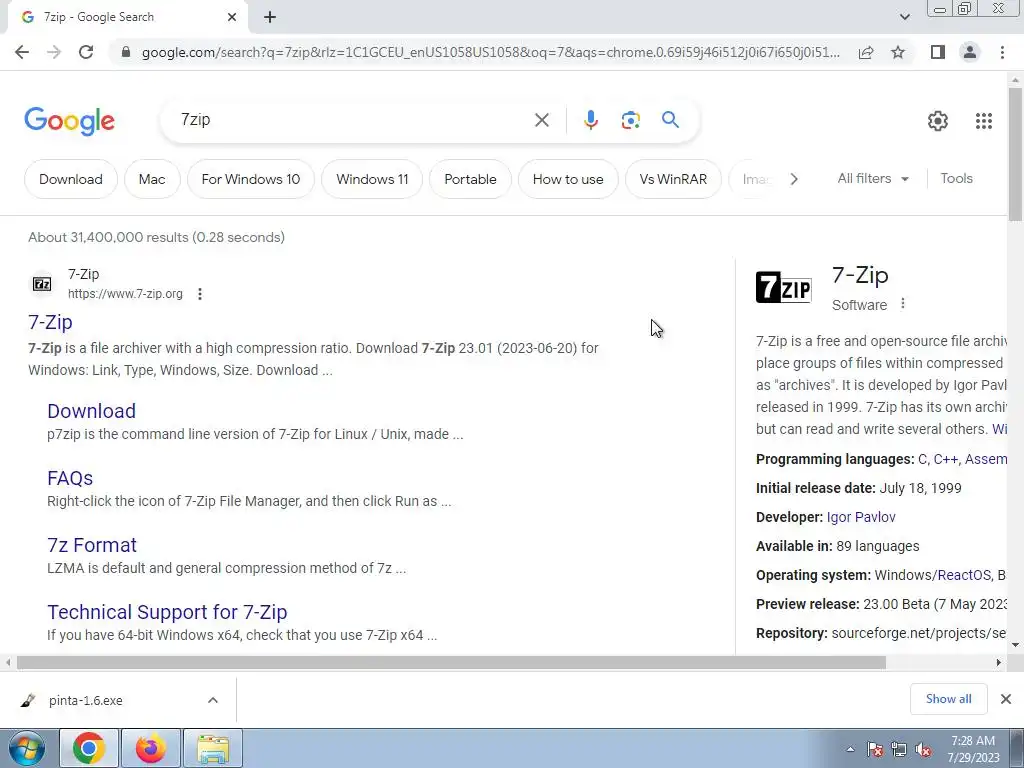
Task: Open the ReactOS link
Action: coord(965,575)
